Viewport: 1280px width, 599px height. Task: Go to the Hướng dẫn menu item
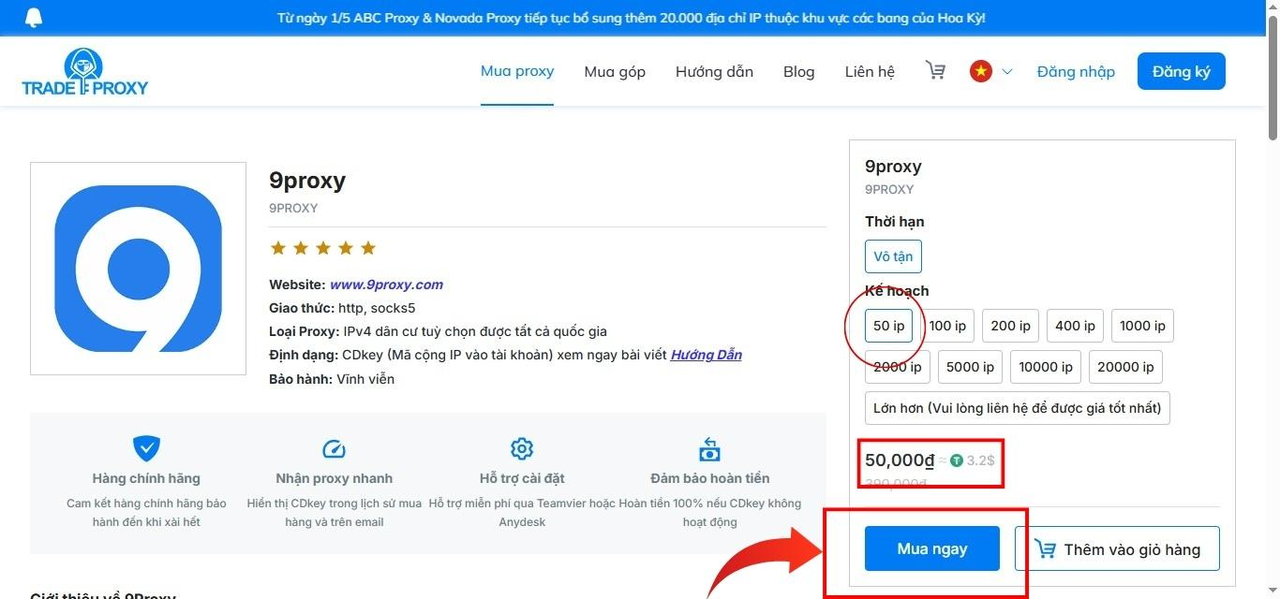[714, 72]
